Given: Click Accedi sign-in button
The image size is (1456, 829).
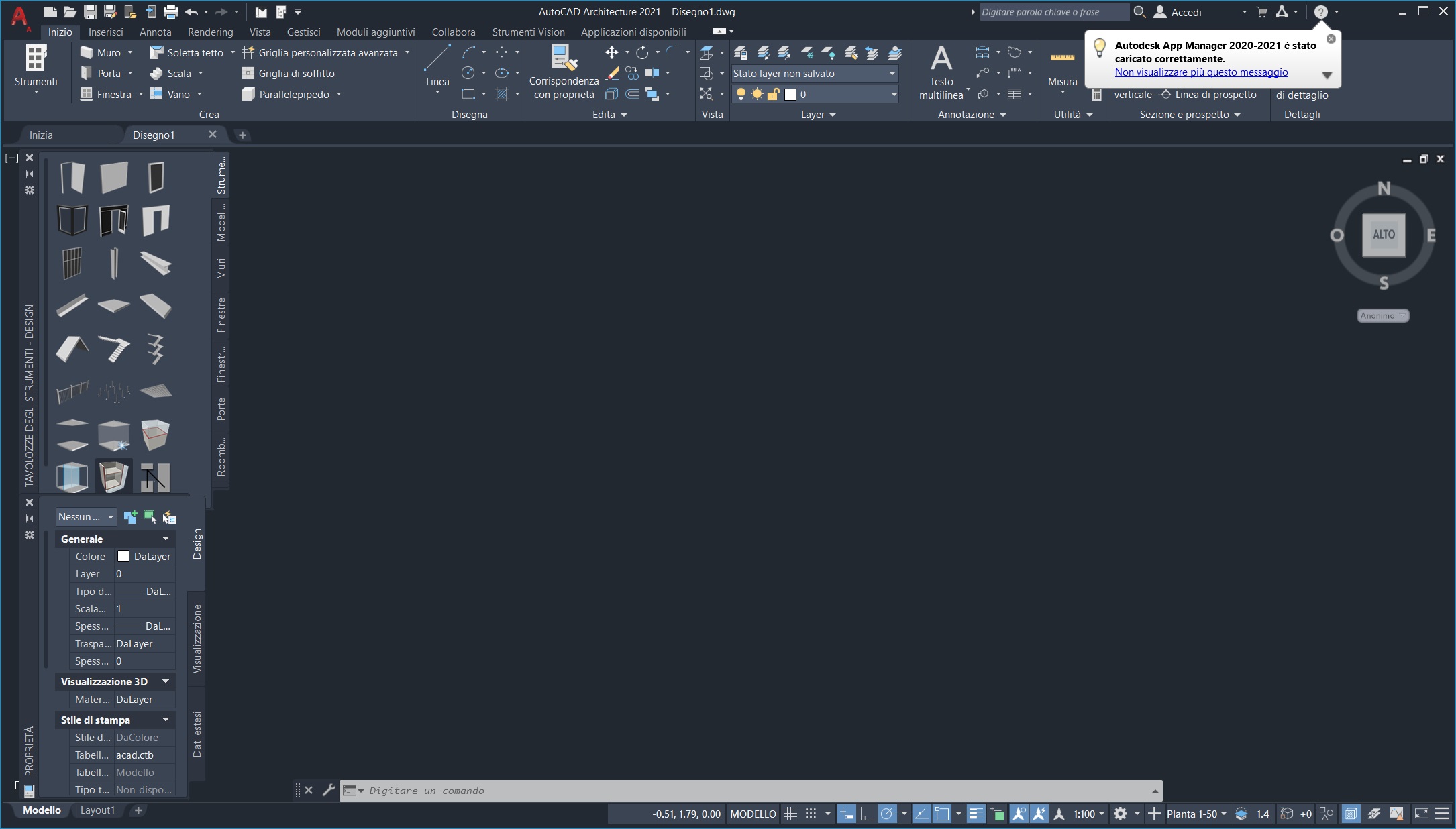Looking at the screenshot, I should point(1186,12).
